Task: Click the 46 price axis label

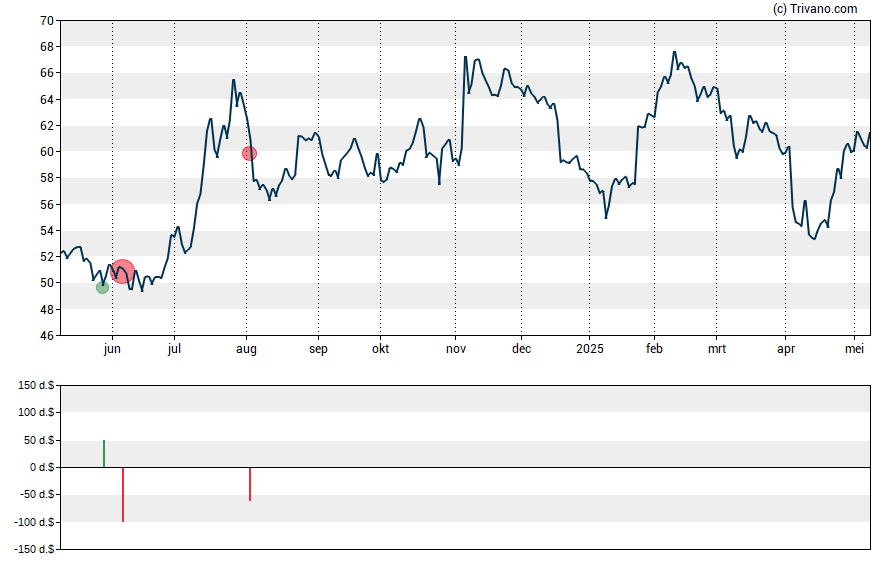Action: tap(47, 336)
